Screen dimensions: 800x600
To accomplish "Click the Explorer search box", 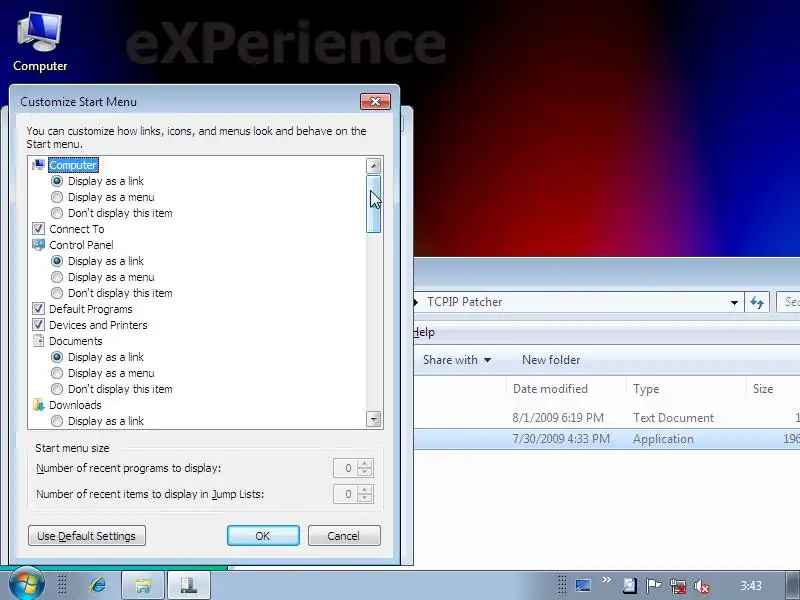I will (x=788, y=302).
